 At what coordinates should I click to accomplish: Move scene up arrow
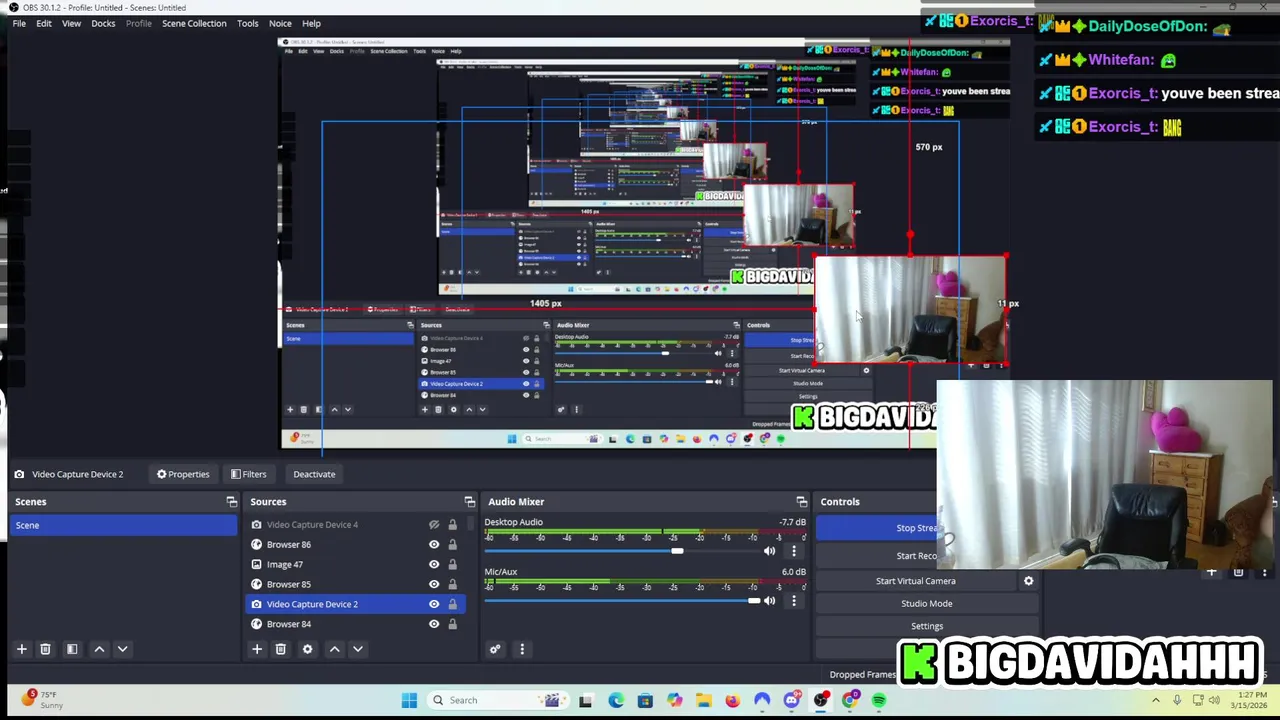[99, 649]
